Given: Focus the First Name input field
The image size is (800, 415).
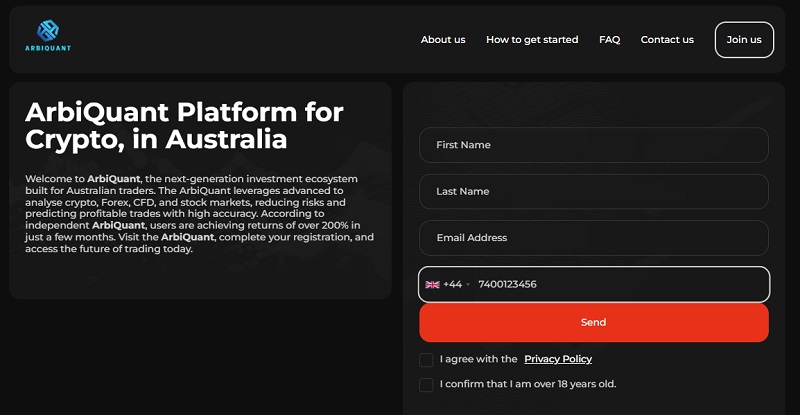Looking at the screenshot, I should 593,145.
